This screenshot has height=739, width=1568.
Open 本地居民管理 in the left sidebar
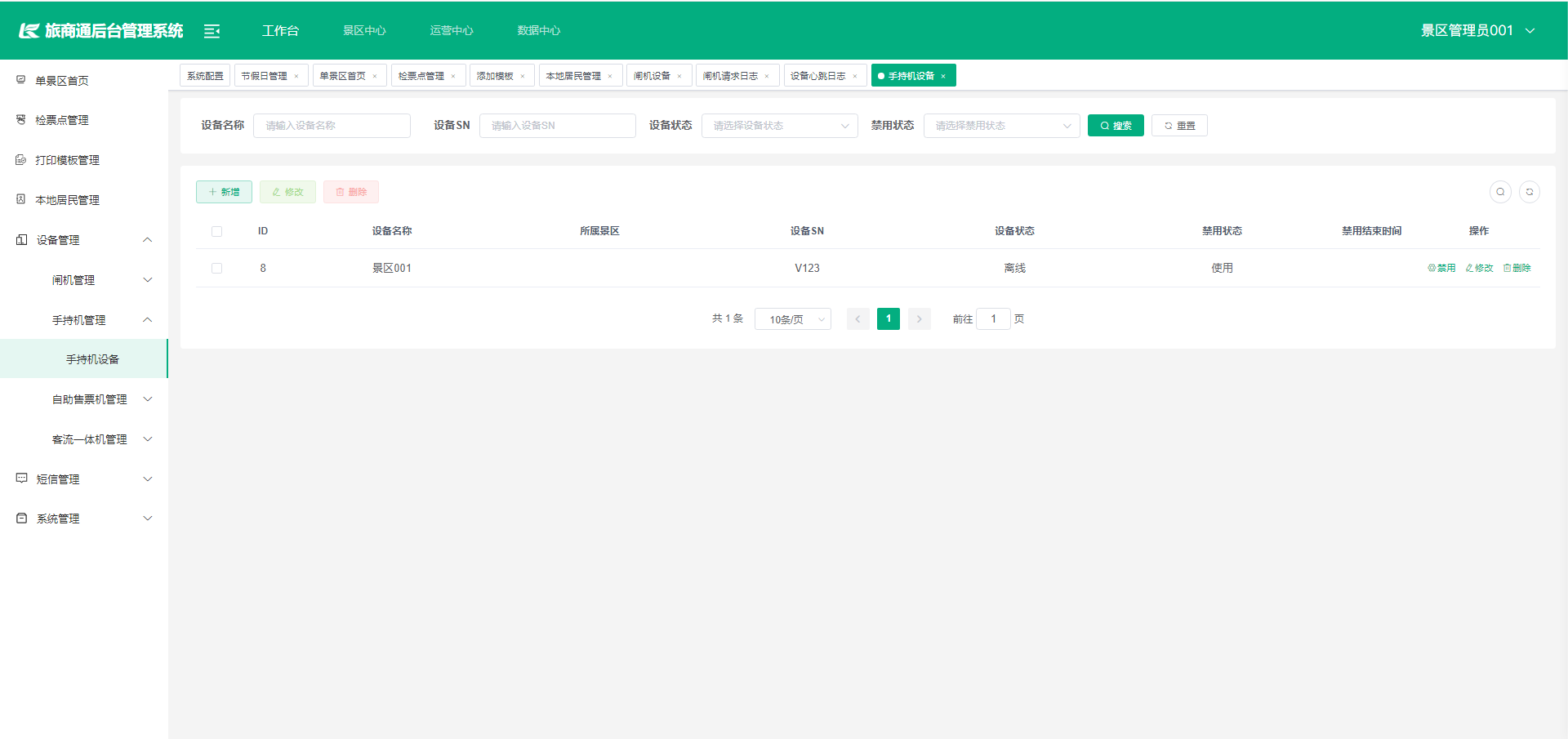(x=84, y=200)
